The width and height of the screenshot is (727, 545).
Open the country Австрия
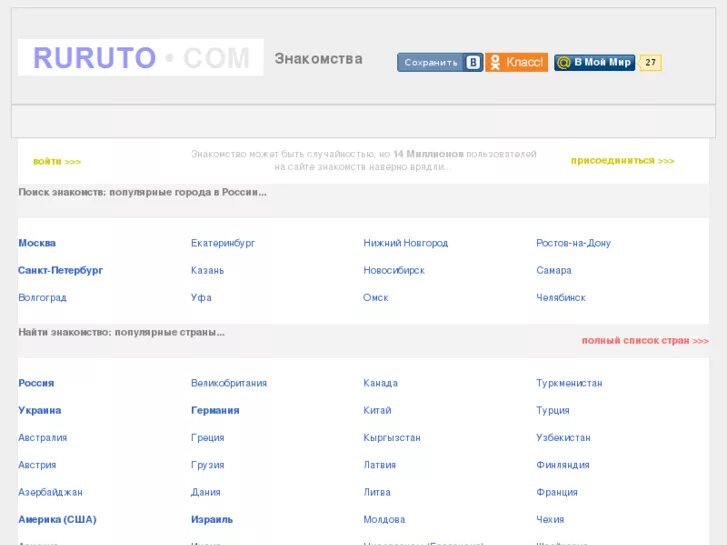[x=37, y=465]
